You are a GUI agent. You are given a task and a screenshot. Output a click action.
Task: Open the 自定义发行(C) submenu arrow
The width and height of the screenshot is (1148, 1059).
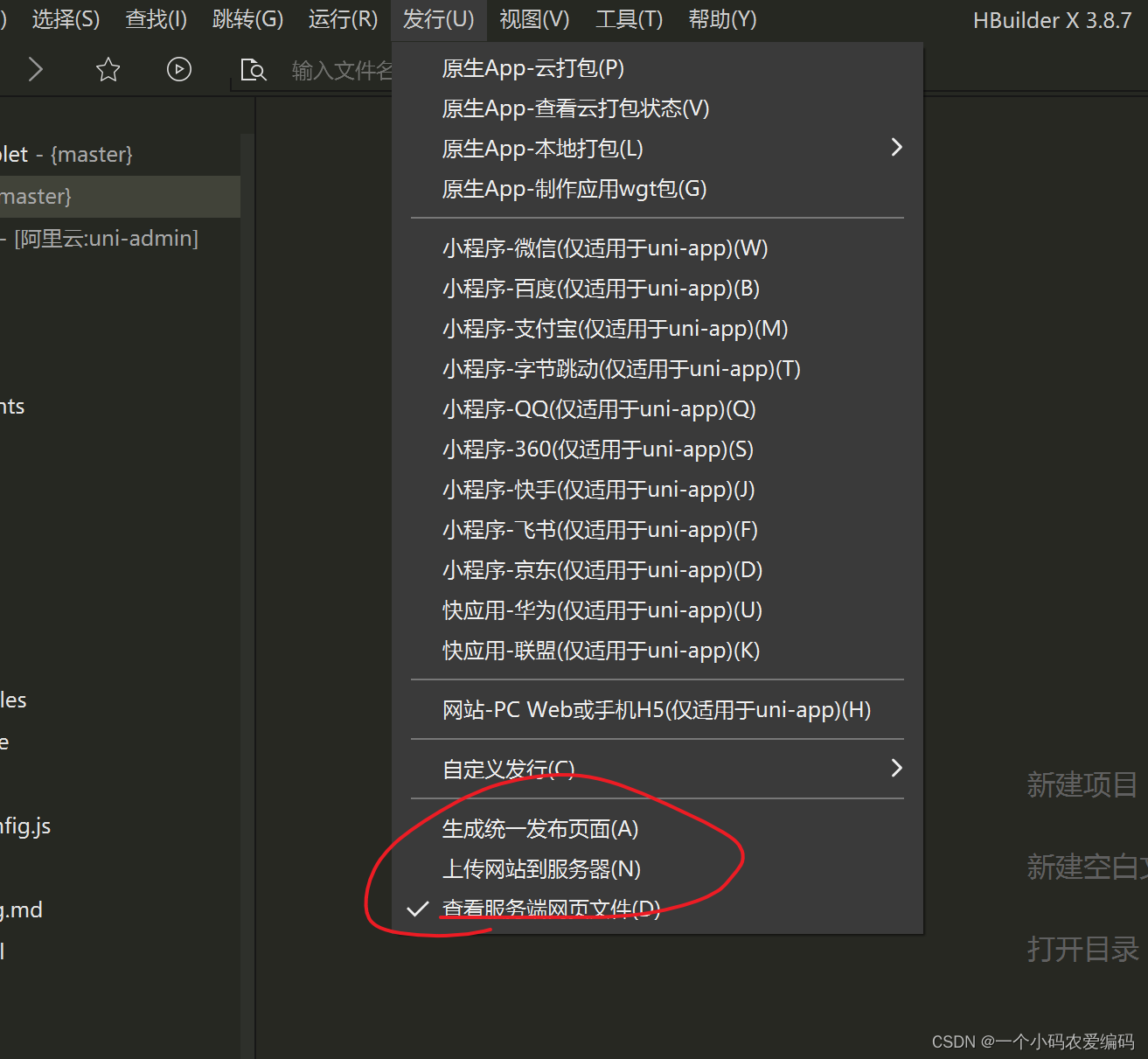(x=895, y=768)
